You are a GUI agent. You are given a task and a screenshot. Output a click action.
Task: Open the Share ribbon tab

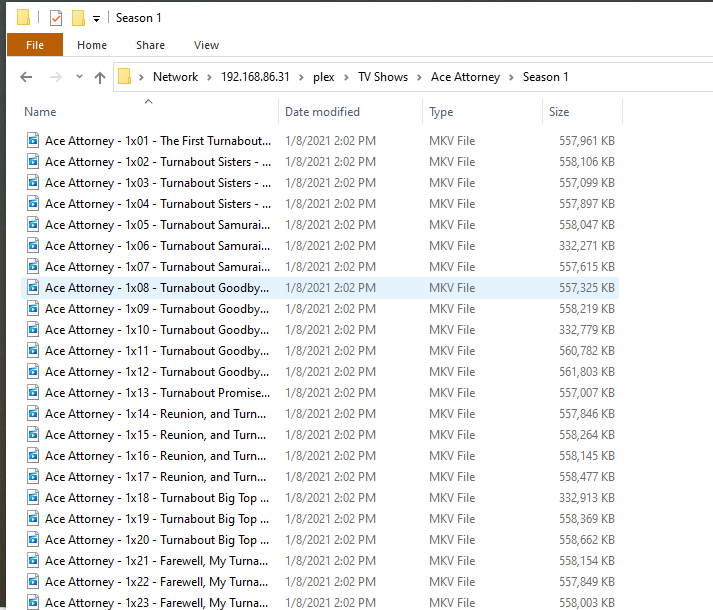151,45
